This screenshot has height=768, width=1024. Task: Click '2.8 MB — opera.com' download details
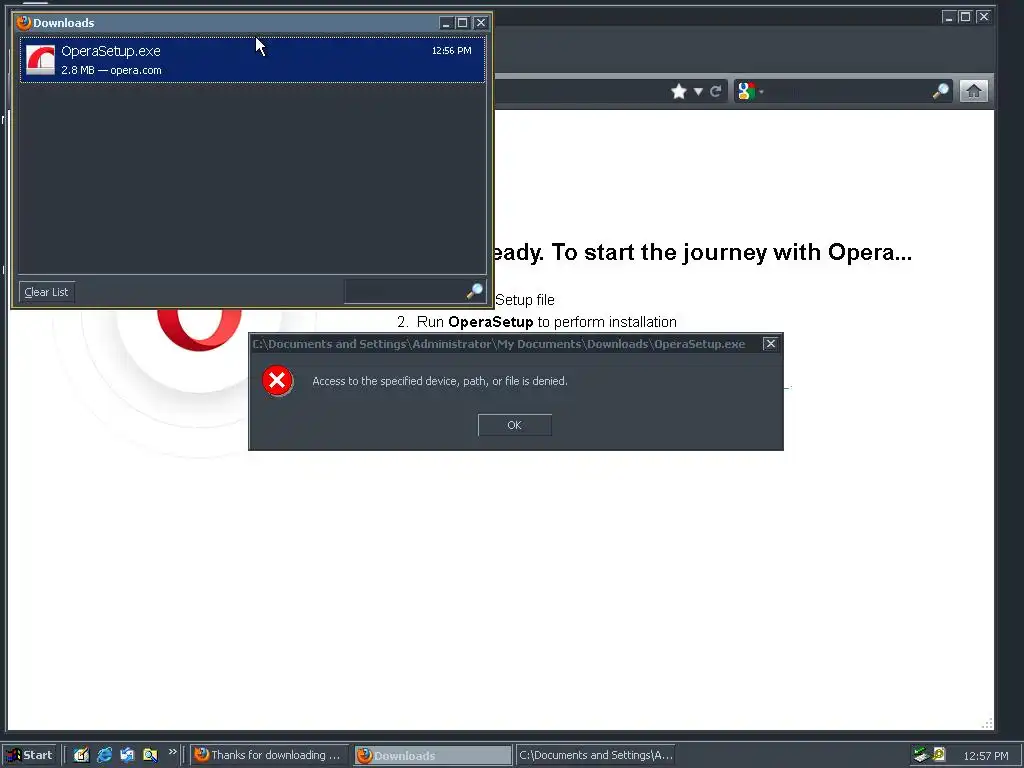111,70
